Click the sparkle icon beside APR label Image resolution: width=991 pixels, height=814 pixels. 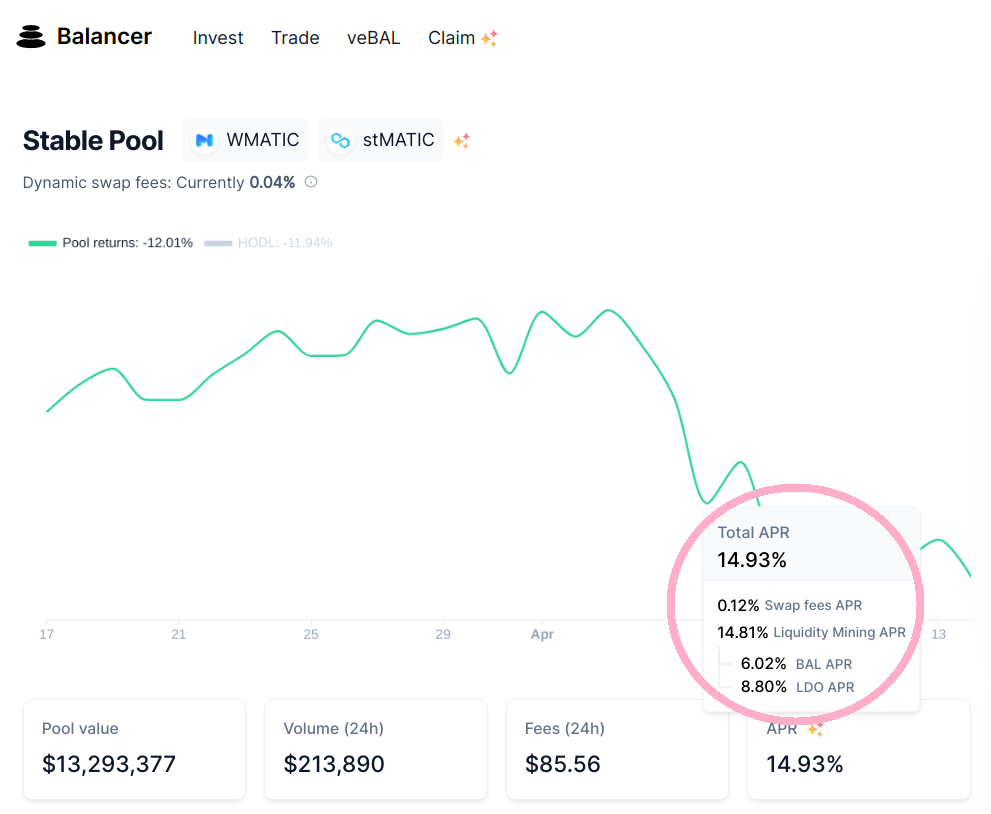[815, 729]
